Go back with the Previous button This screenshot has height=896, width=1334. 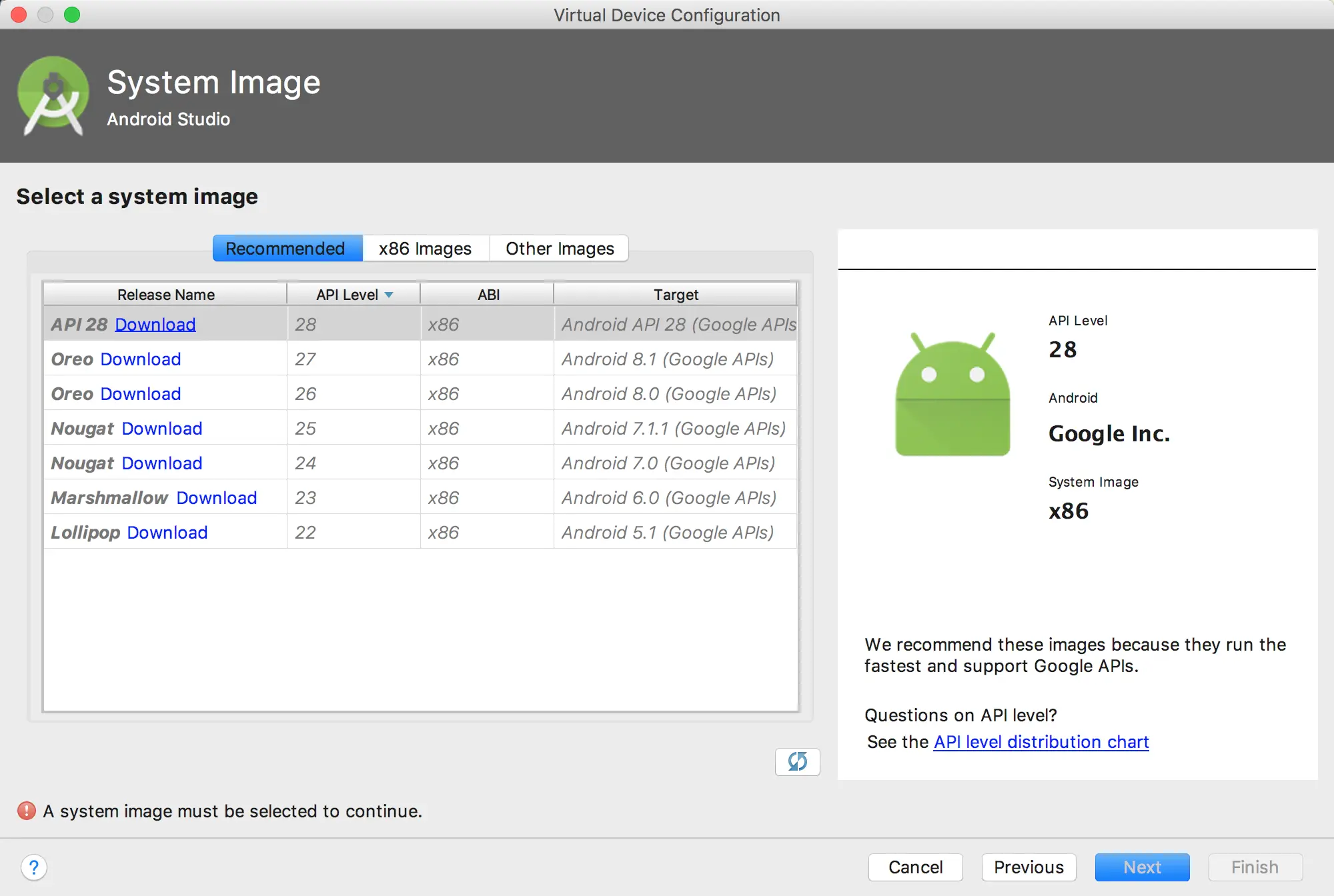pos(1028,867)
